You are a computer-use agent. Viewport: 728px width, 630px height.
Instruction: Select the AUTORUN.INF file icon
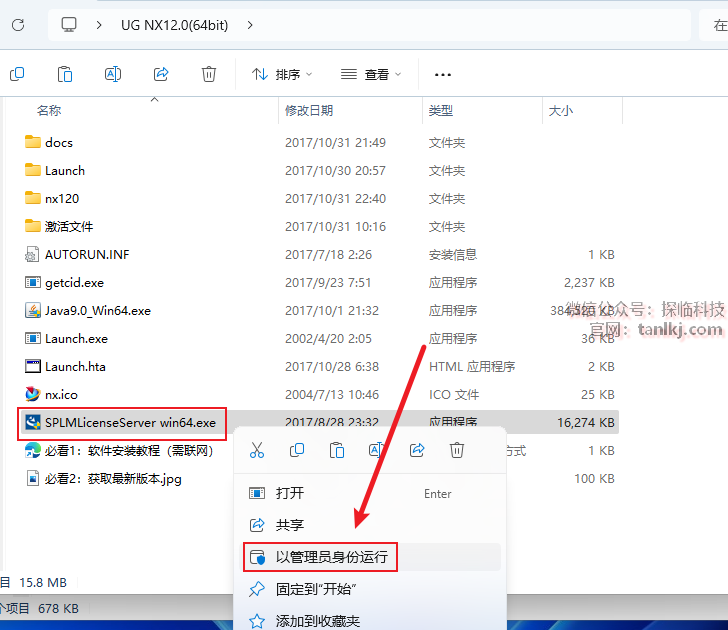[x=32, y=254]
